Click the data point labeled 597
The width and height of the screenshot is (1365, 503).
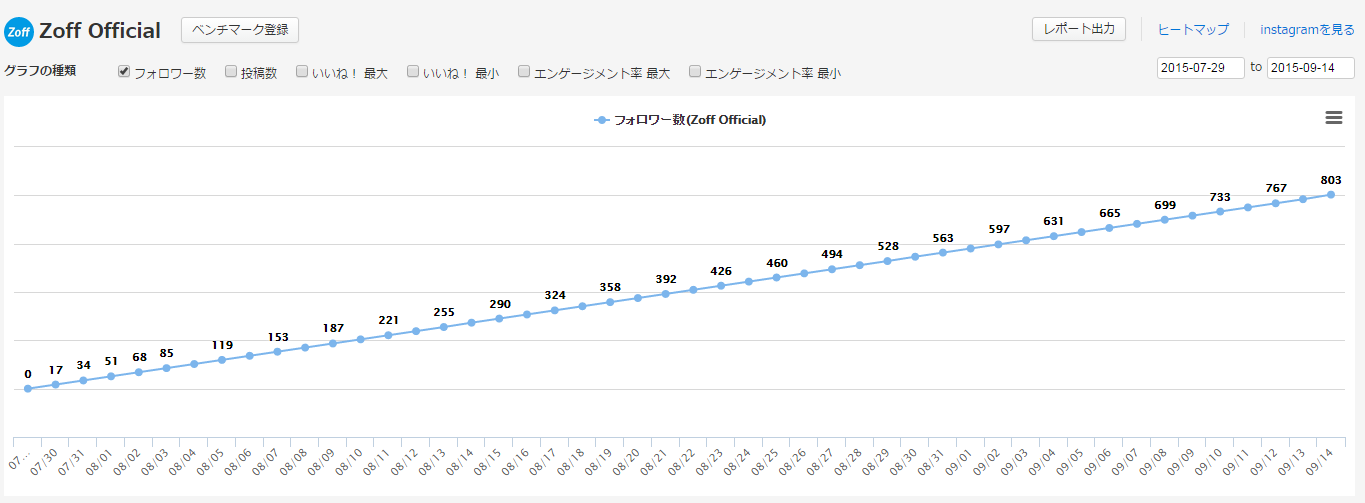click(998, 244)
